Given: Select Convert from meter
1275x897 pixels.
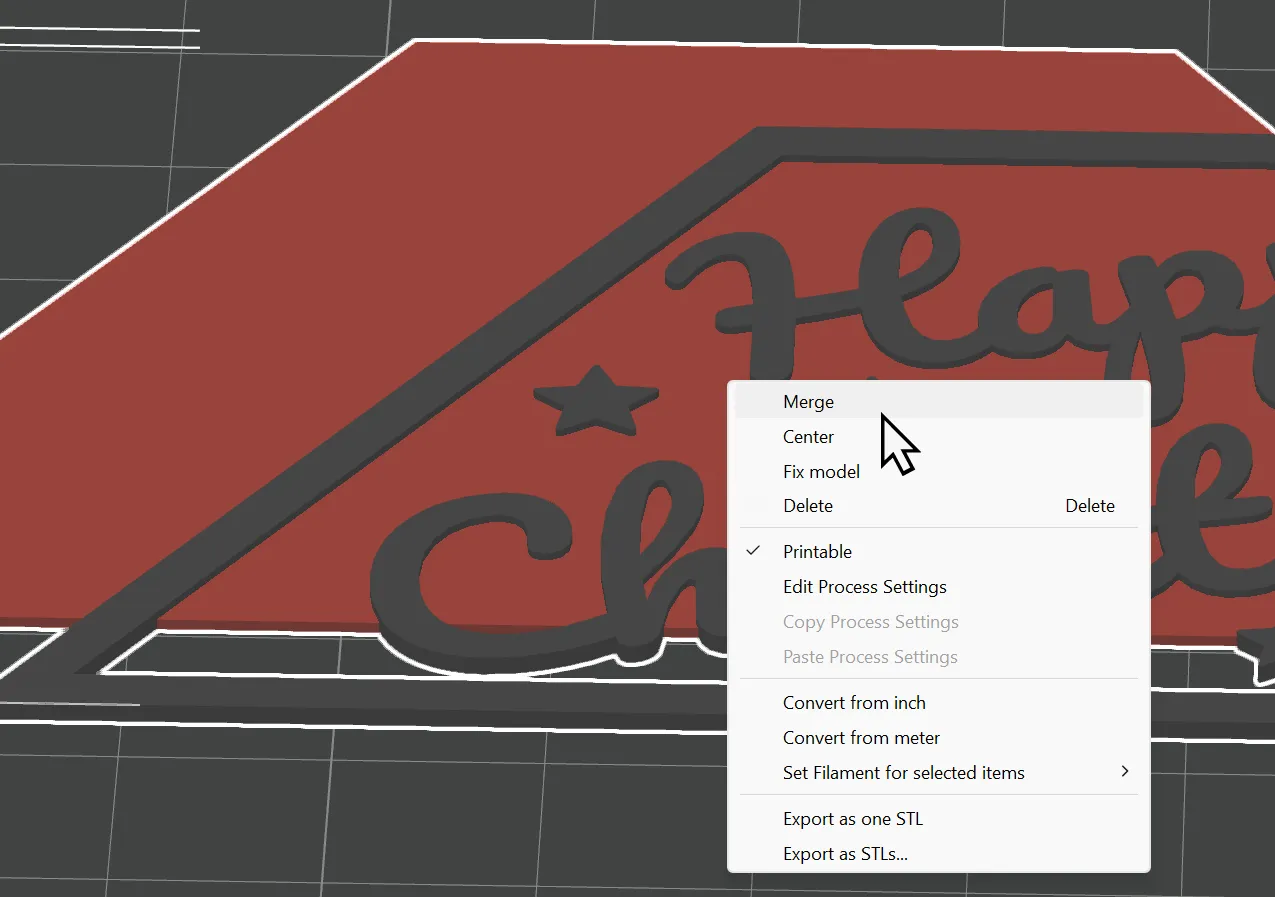Looking at the screenshot, I should [939, 738].
